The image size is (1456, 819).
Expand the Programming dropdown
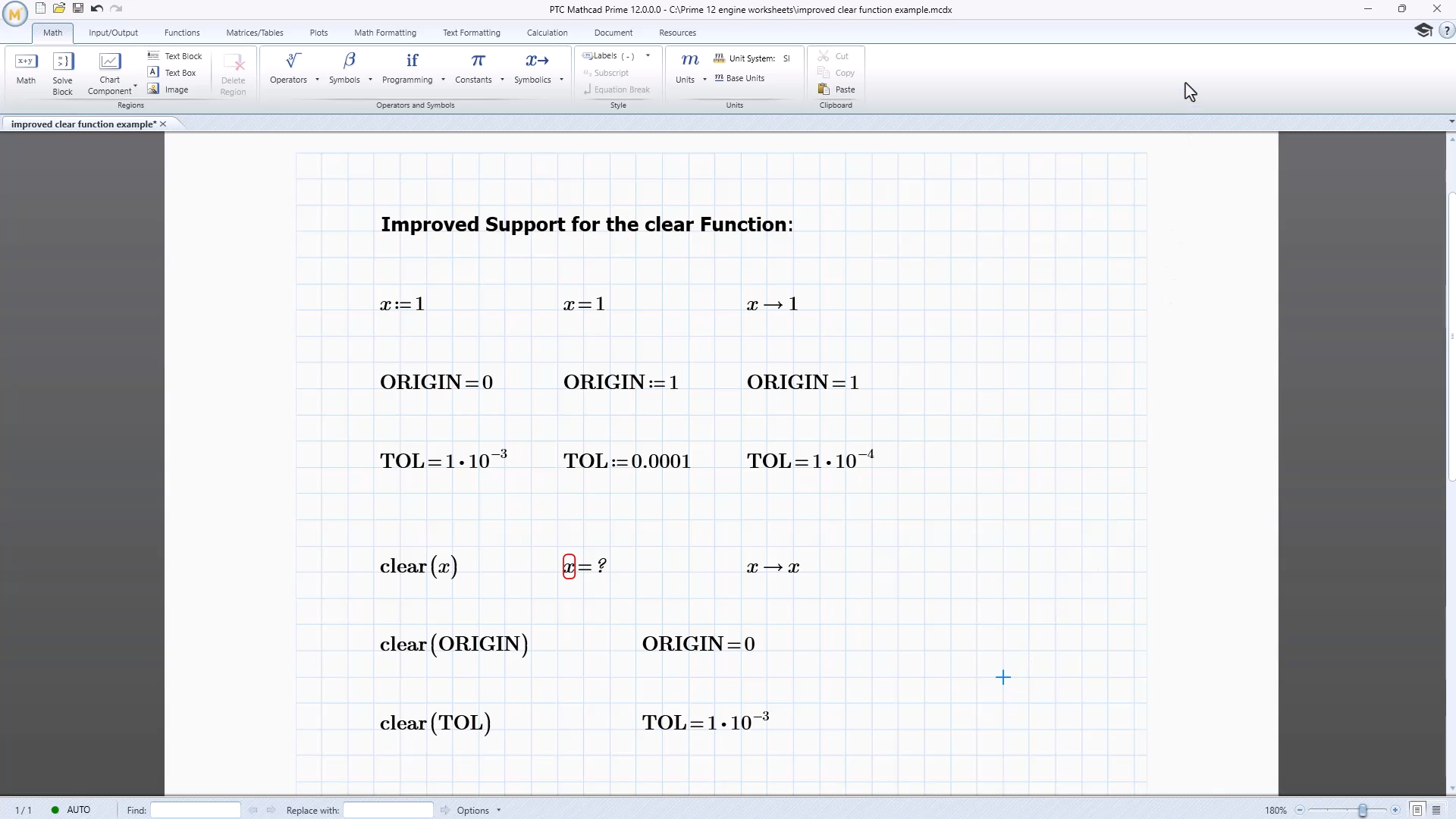[443, 80]
